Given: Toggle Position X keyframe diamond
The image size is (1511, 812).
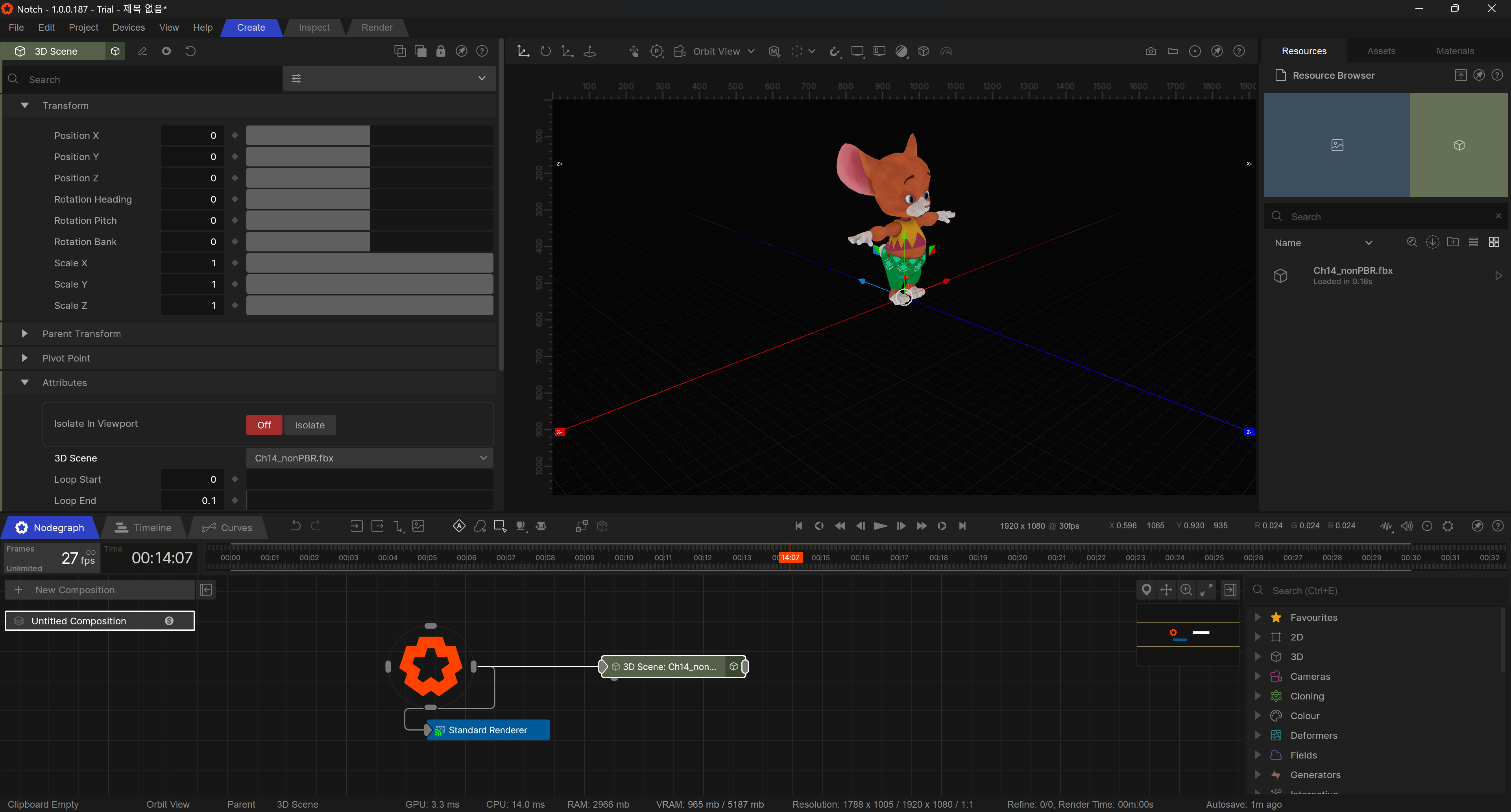Looking at the screenshot, I should click(x=235, y=135).
